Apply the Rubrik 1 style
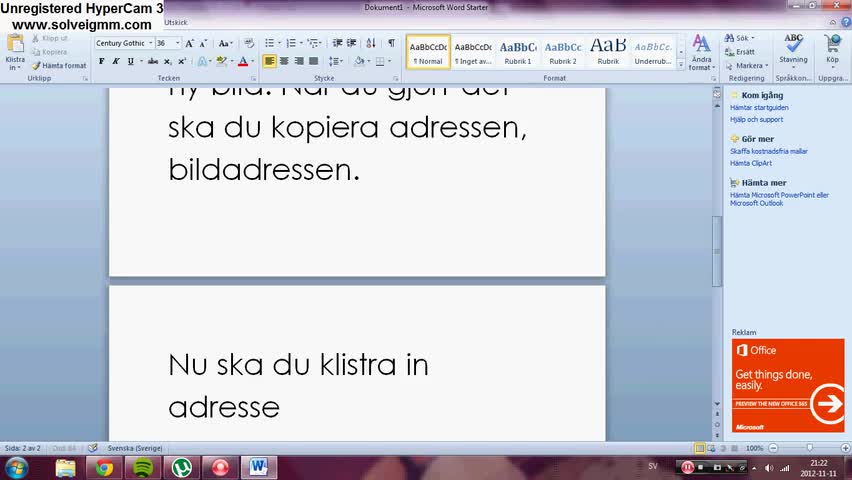 point(518,52)
